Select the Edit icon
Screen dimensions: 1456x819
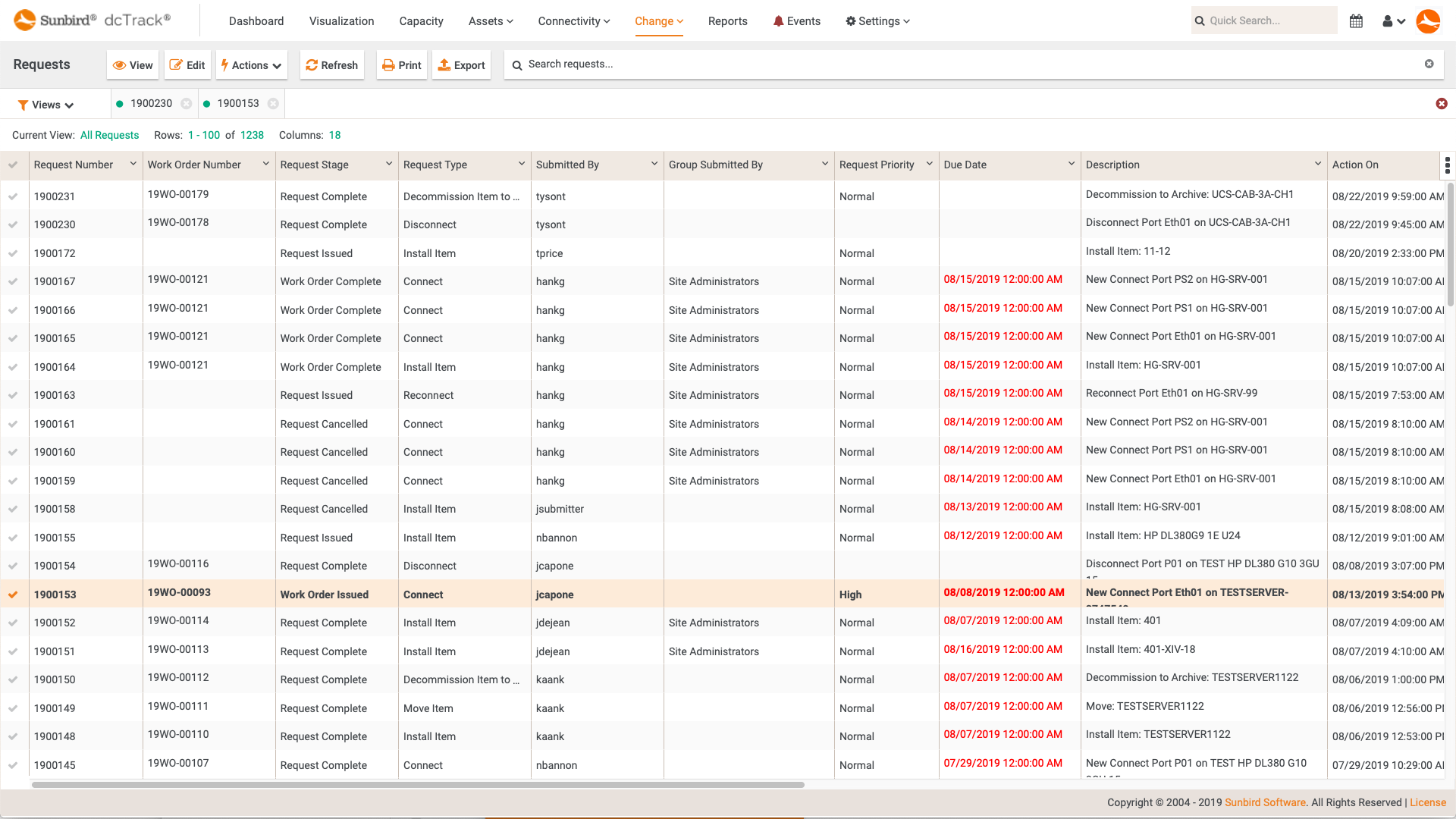(x=175, y=65)
